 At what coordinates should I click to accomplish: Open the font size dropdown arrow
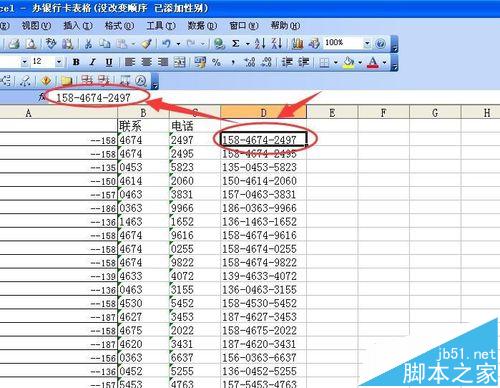point(59,62)
